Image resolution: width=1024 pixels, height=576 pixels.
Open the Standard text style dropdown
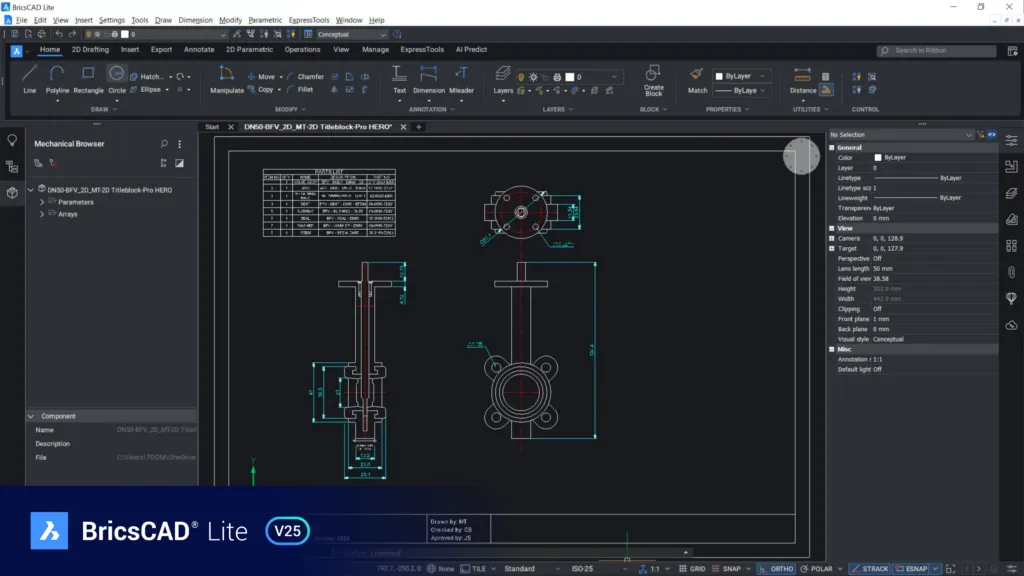pos(532,569)
